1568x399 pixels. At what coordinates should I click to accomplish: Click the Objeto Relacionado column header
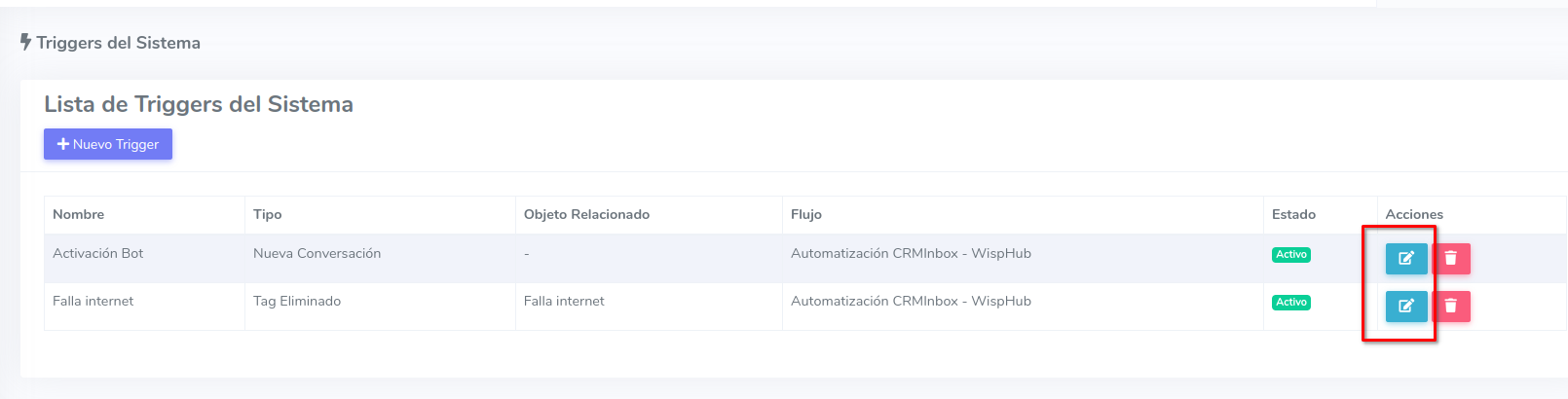click(x=586, y=214)
